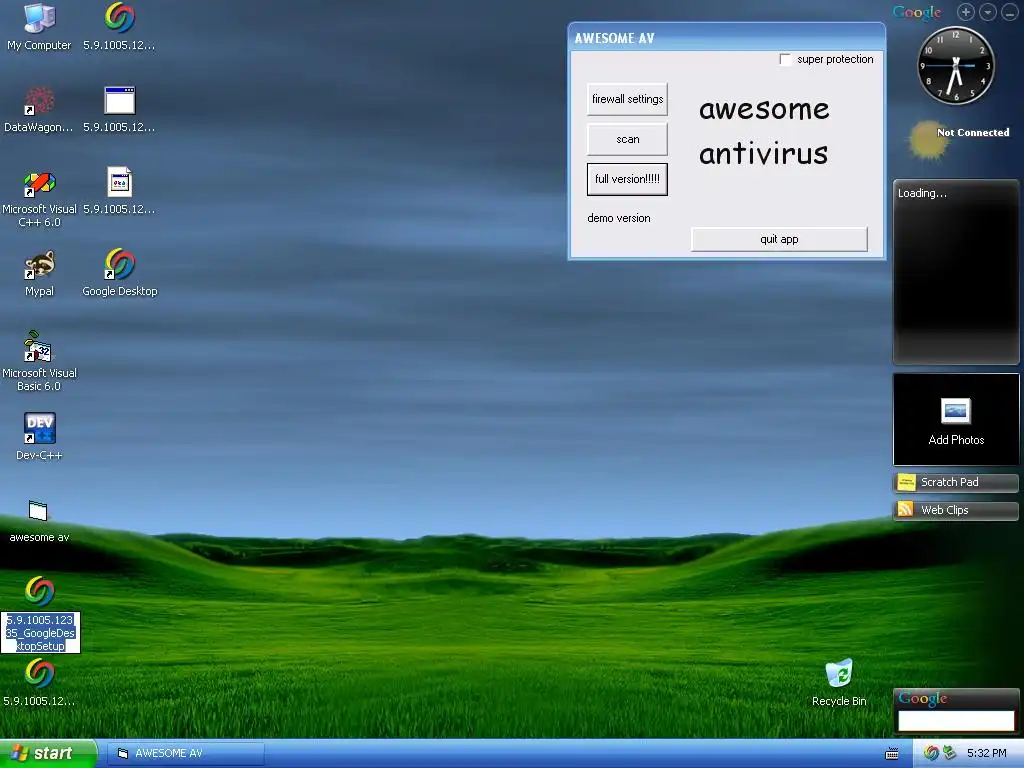Minimize the Google sidebar with the minus button
Image resolution: width=1024 pixels, height=768 pixels.
[x=1009, y=12]
